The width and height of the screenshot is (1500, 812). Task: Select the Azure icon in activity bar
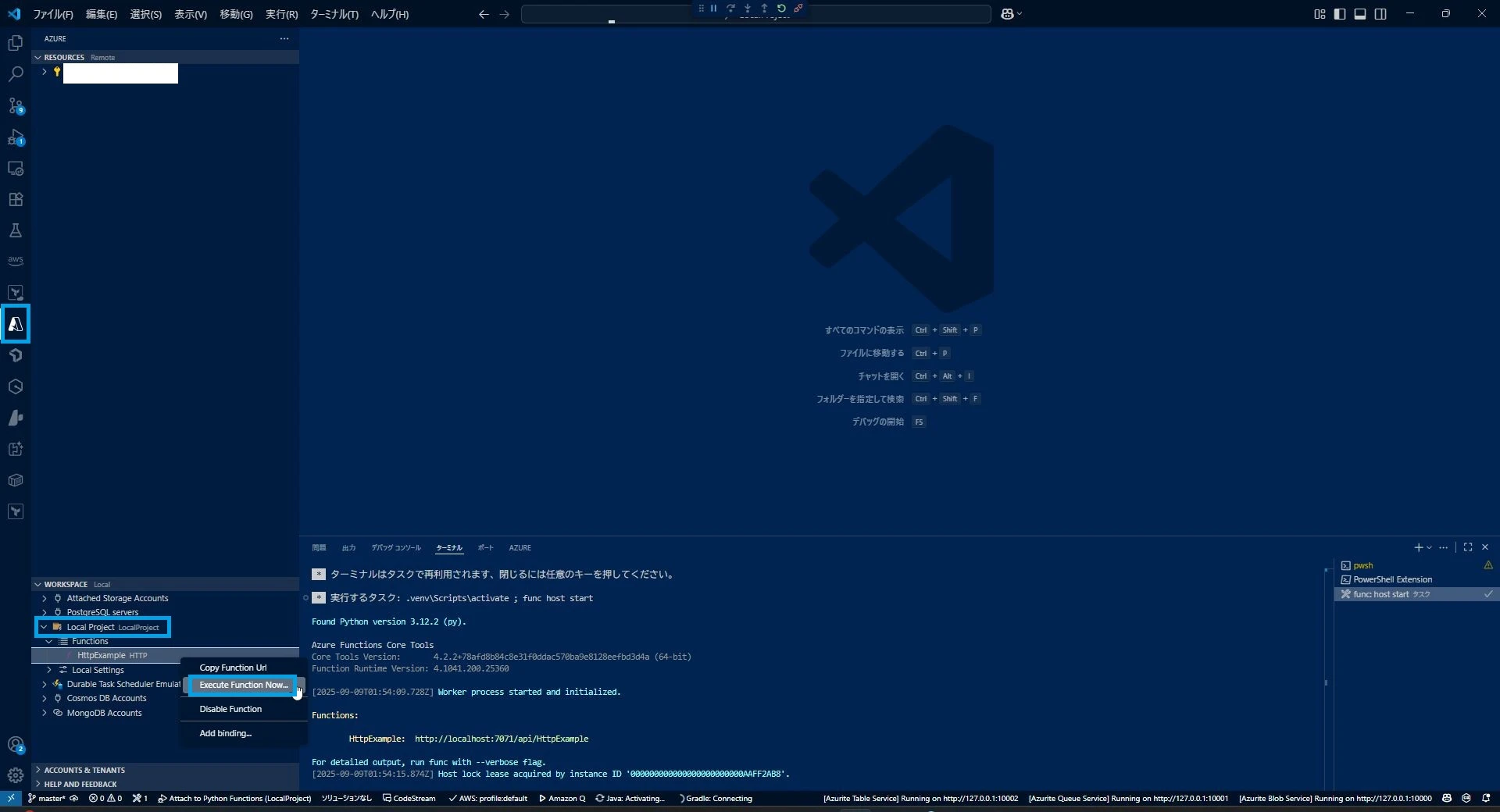tap(15, 324)
